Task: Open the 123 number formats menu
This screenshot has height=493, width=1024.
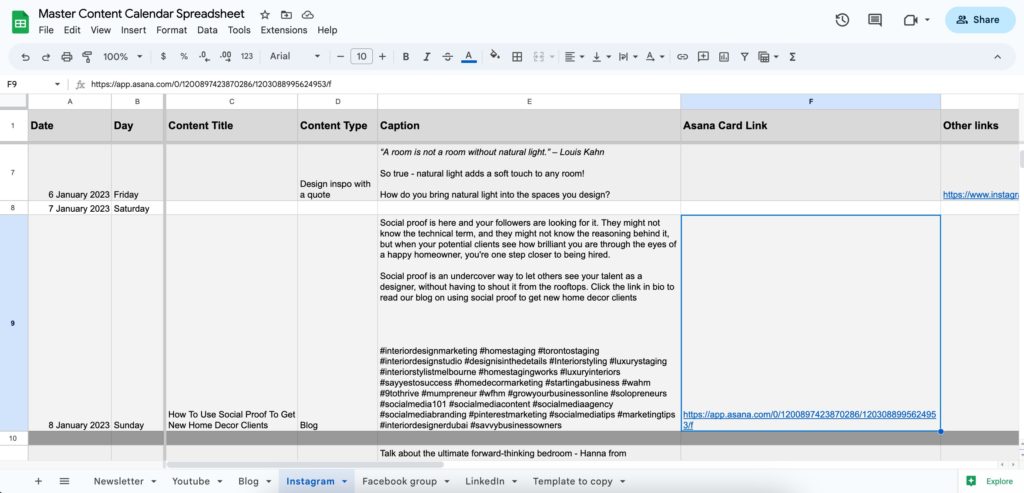Action: (247, 57)
